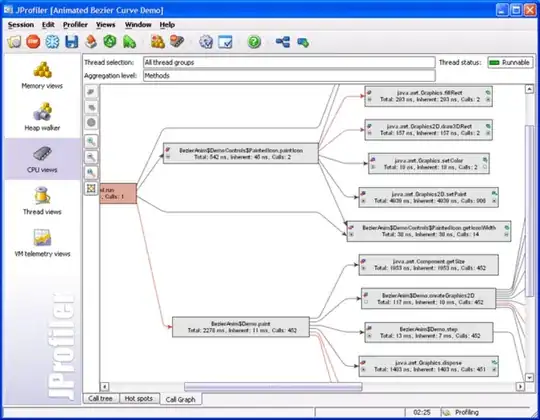Open the window-with-checkmark view settings icon

[225, 42]
